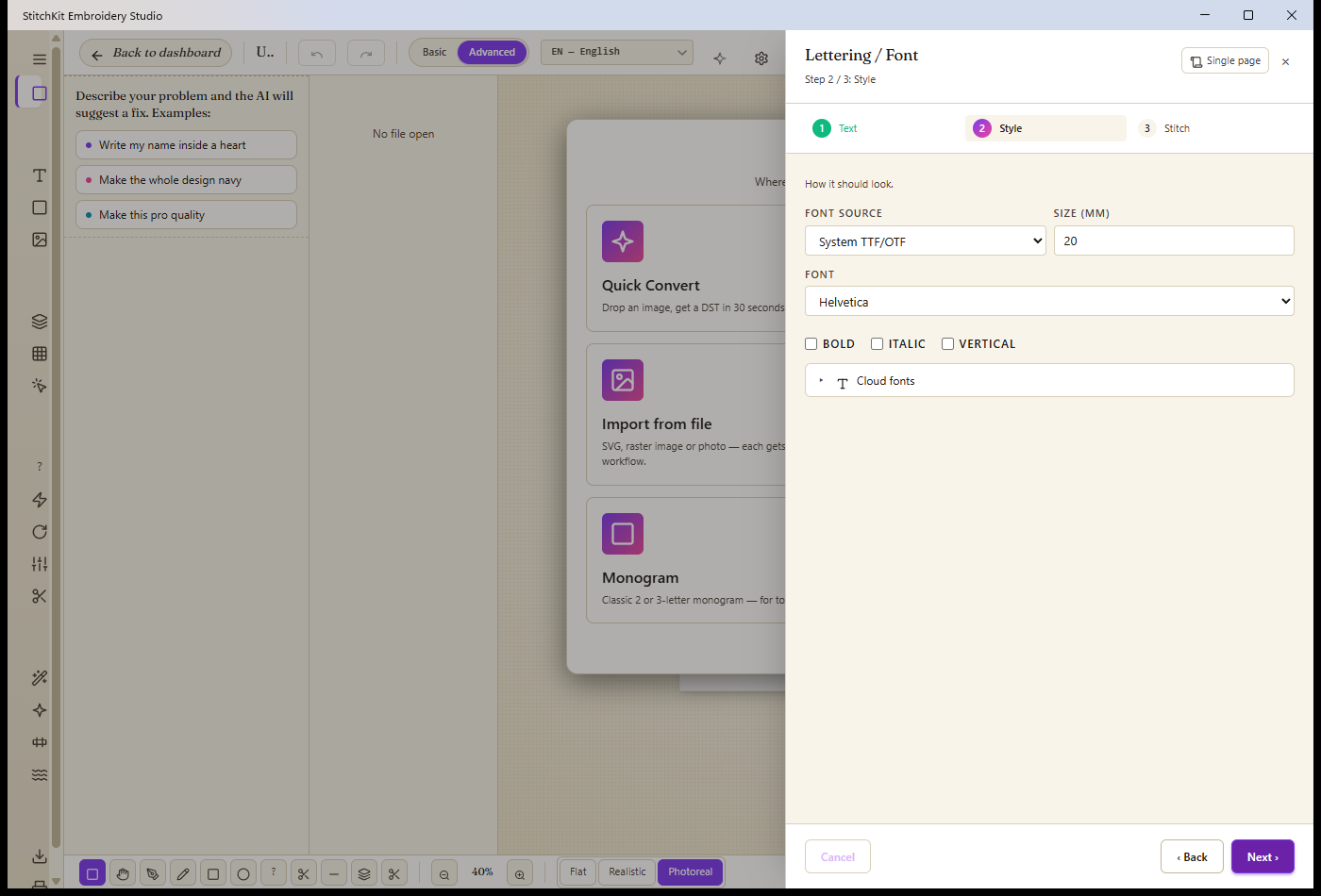Go back to dashboard
This screenshot has height=896, width=1321.
156,53
